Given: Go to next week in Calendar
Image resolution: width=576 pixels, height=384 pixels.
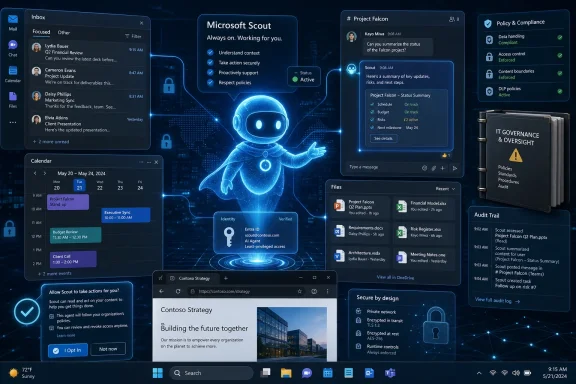Looking at the screenshot, I should tap(45, 173).
